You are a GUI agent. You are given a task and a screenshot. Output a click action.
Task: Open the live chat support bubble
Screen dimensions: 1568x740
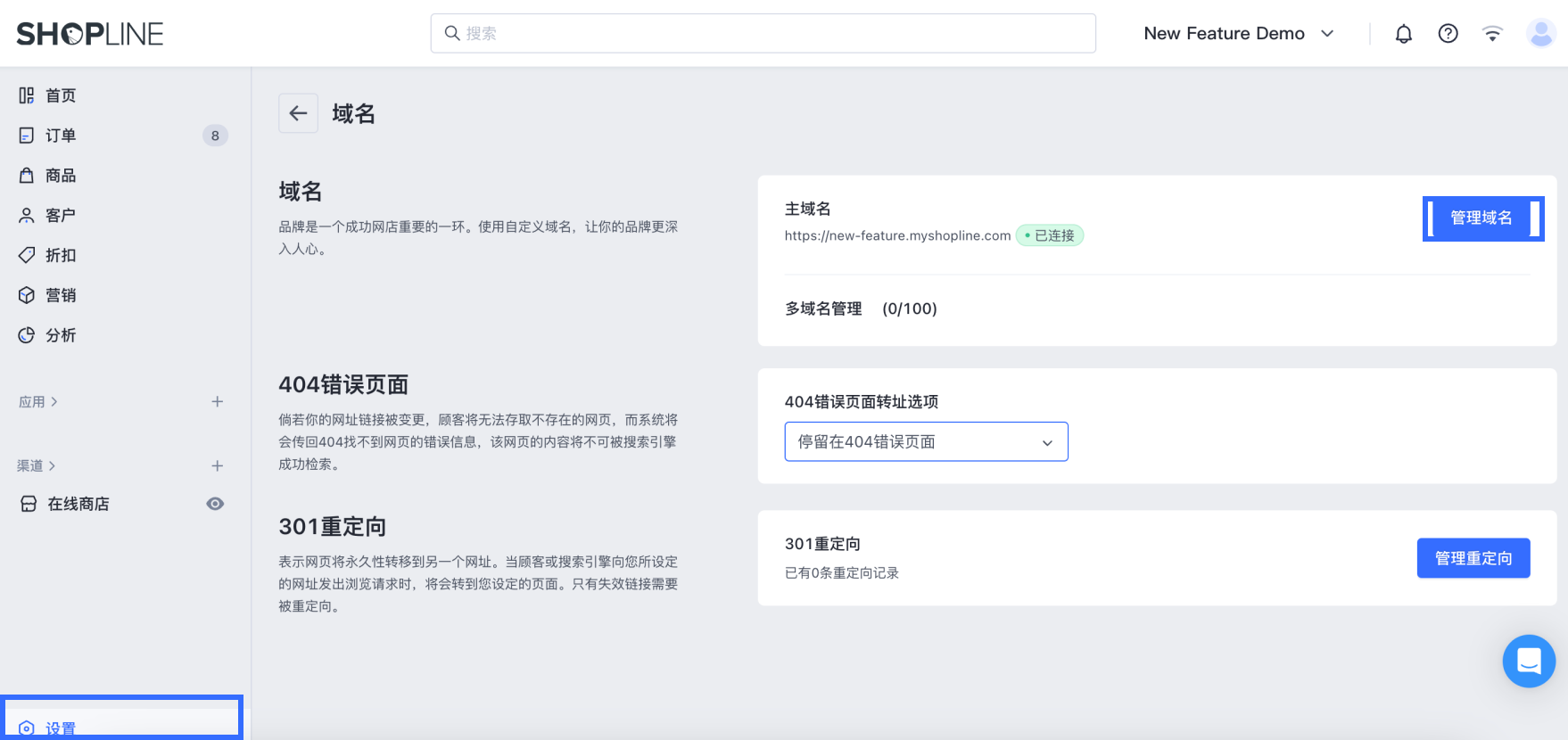[1529, 661]
